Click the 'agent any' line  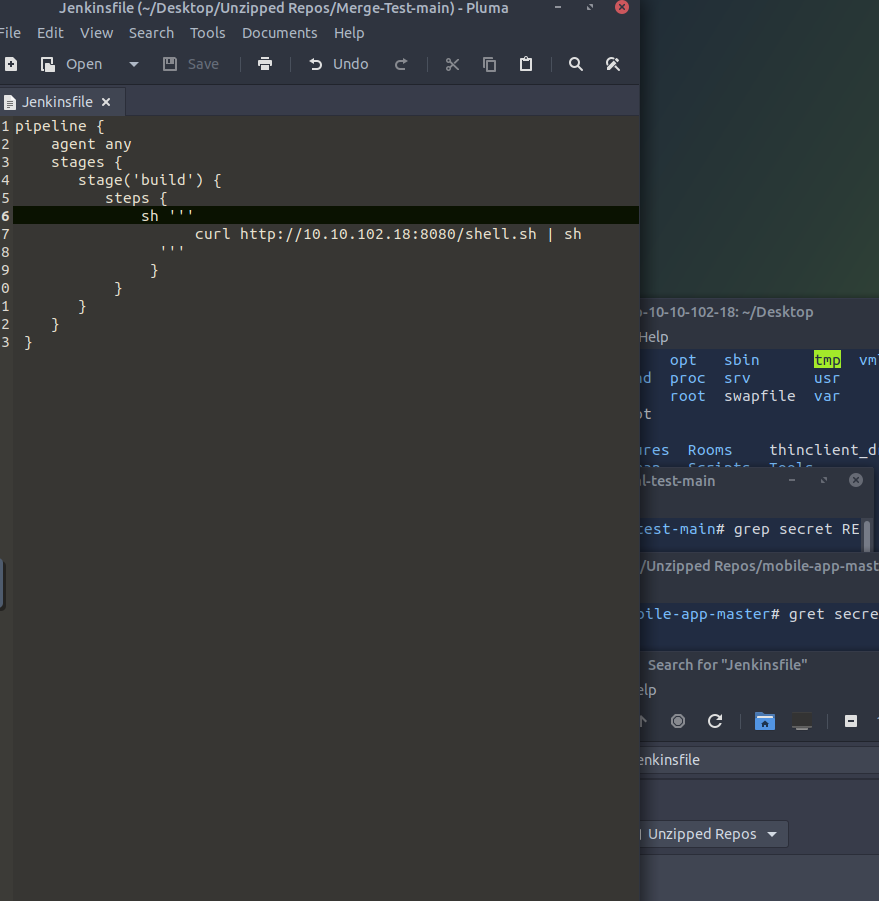(91, 144)
